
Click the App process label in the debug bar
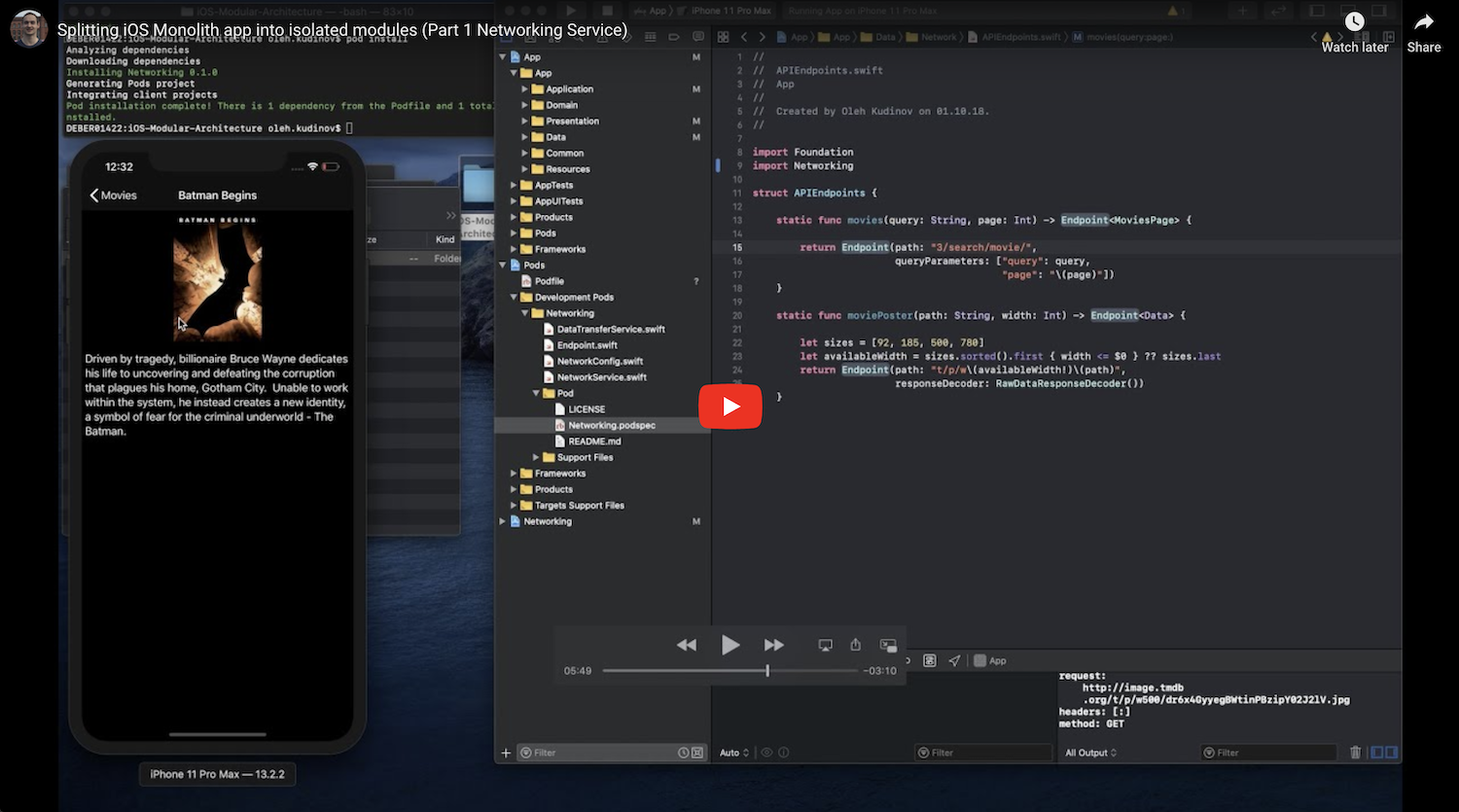[x=991, y=660]
